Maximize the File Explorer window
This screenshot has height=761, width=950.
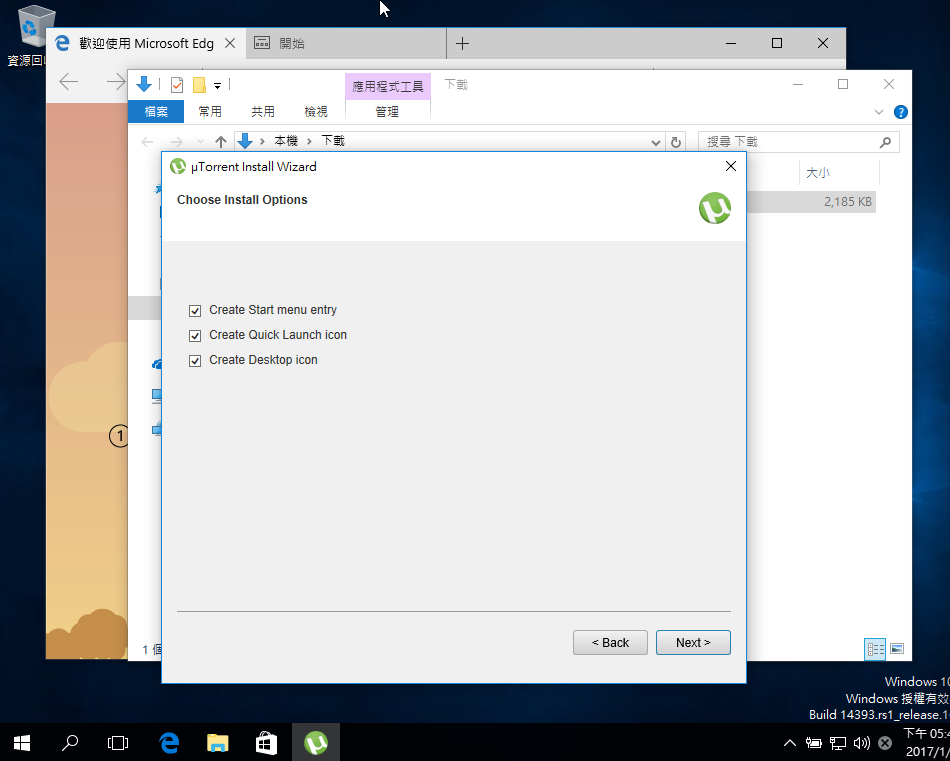coord(843,85)
